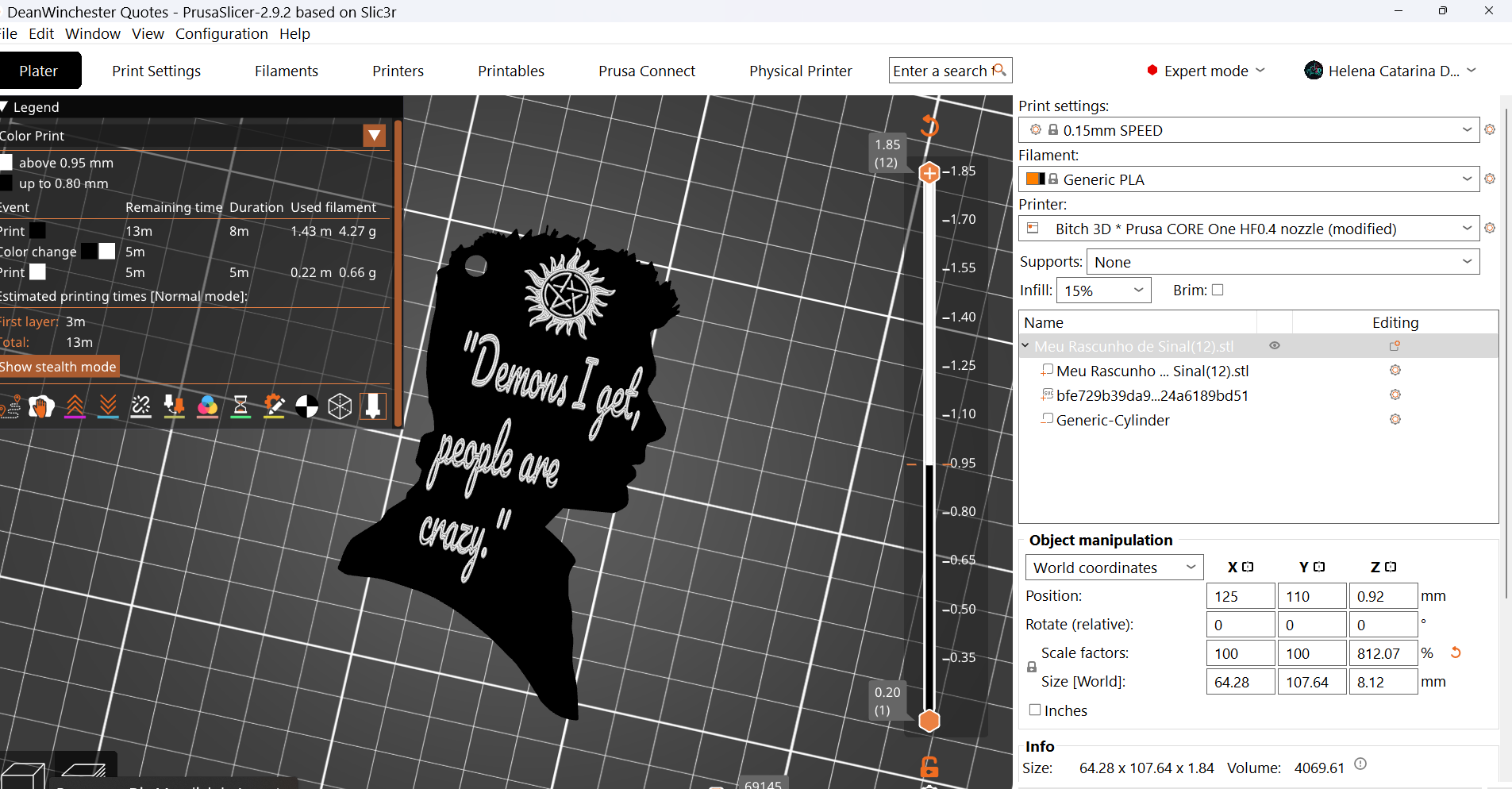This screenshot has width=1512, height=789.
Task: Toggle Y axis mirror button
Action: pos(1319,567)
